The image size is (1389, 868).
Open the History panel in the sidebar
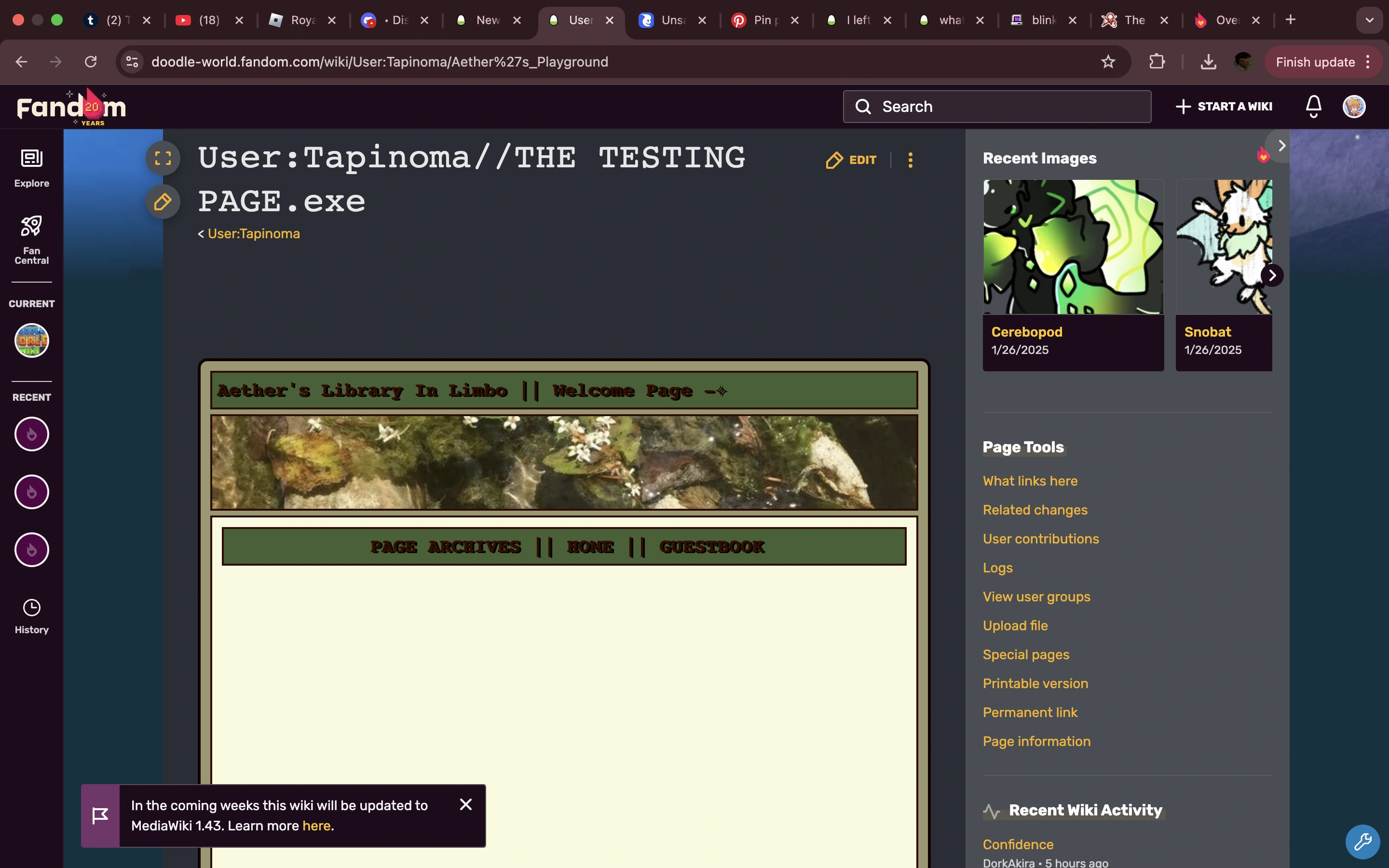(31, 614)
